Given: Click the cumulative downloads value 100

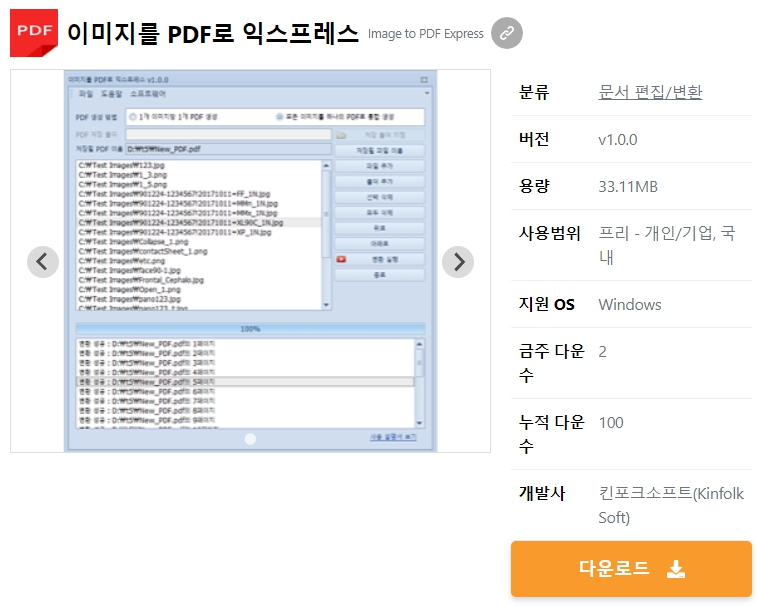Looking at the screenshot, I should (611, 423).
